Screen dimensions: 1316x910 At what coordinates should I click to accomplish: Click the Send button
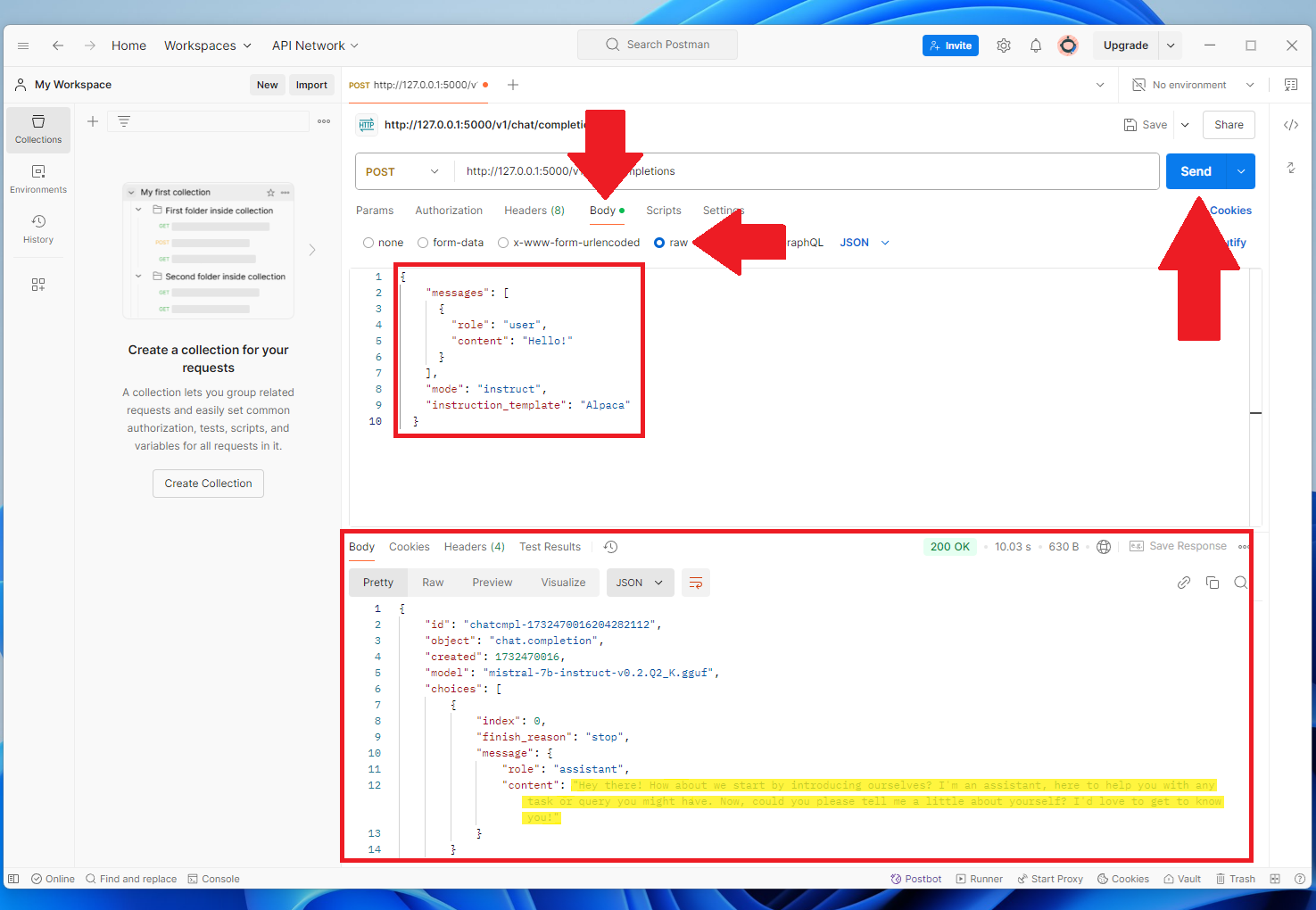tap(1196, 171)
